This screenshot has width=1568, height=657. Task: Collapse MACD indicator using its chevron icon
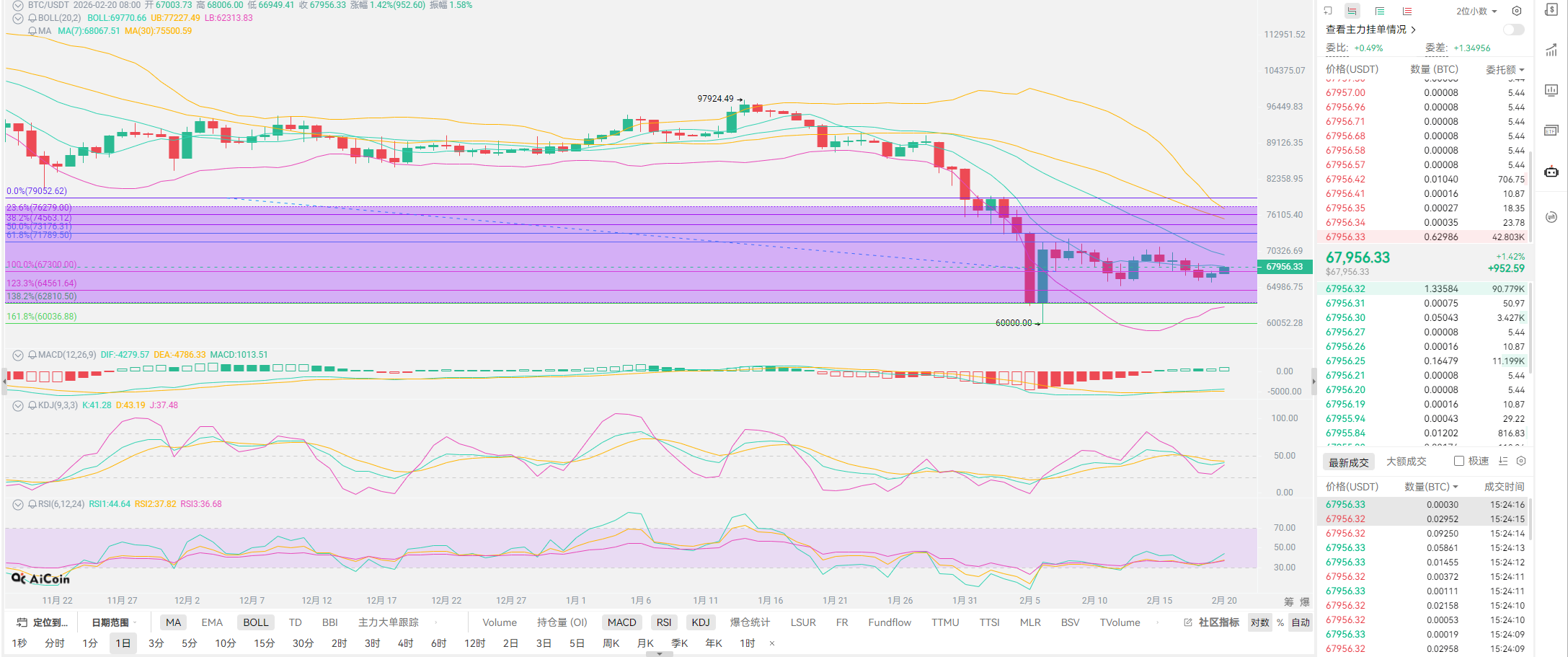pyautogui.click(x=18, y=355)
